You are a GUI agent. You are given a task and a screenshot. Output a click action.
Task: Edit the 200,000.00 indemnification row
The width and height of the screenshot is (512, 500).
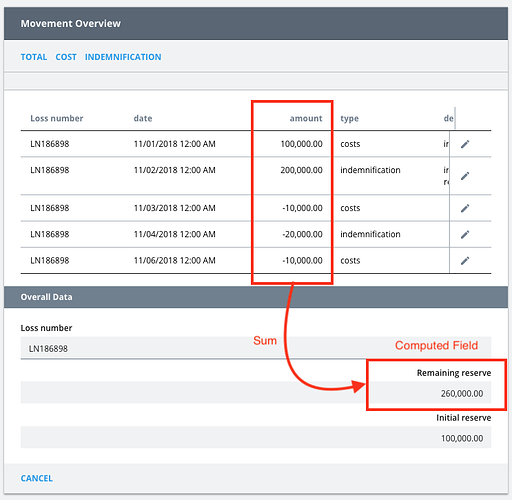pos(465,176)
